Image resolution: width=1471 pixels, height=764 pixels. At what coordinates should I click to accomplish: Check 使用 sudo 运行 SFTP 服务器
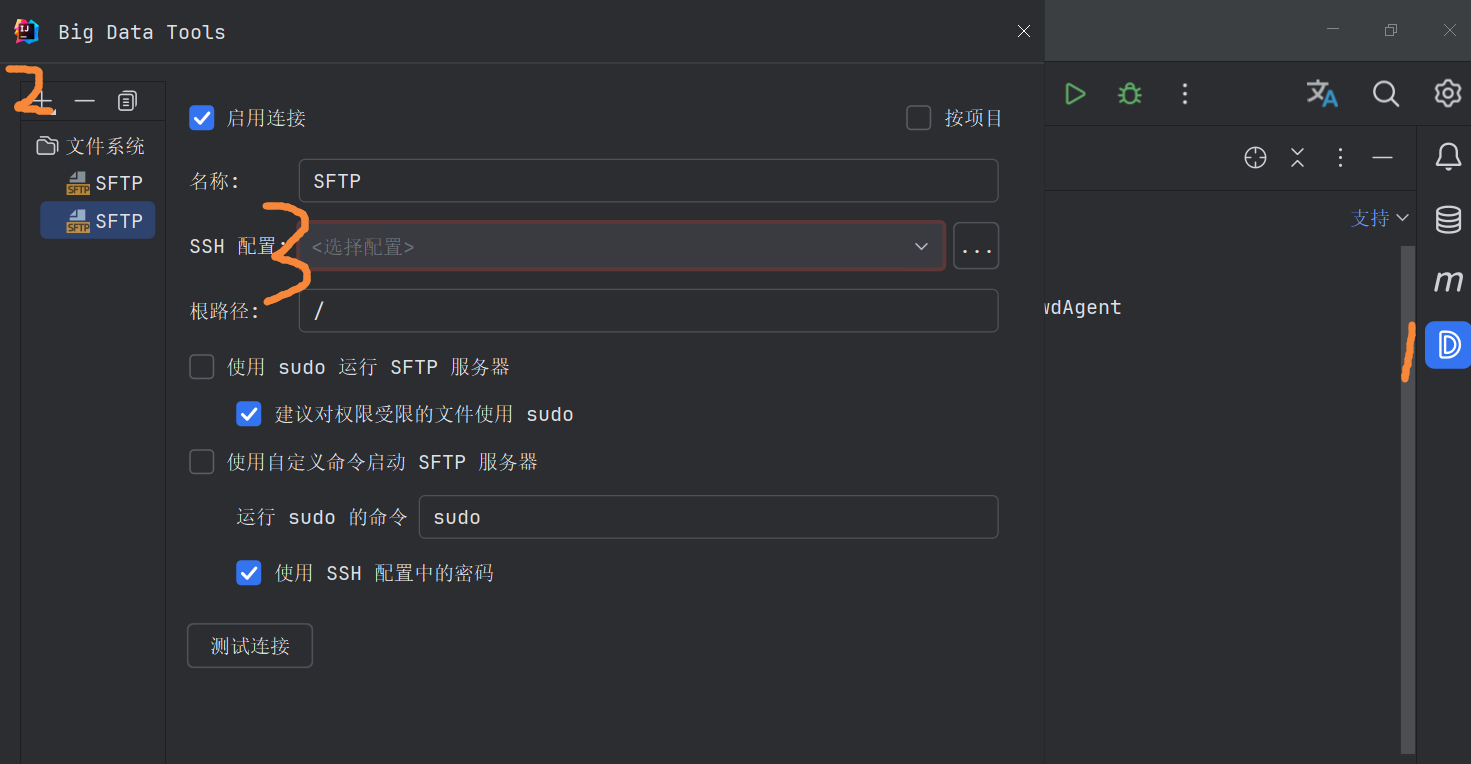202,367
